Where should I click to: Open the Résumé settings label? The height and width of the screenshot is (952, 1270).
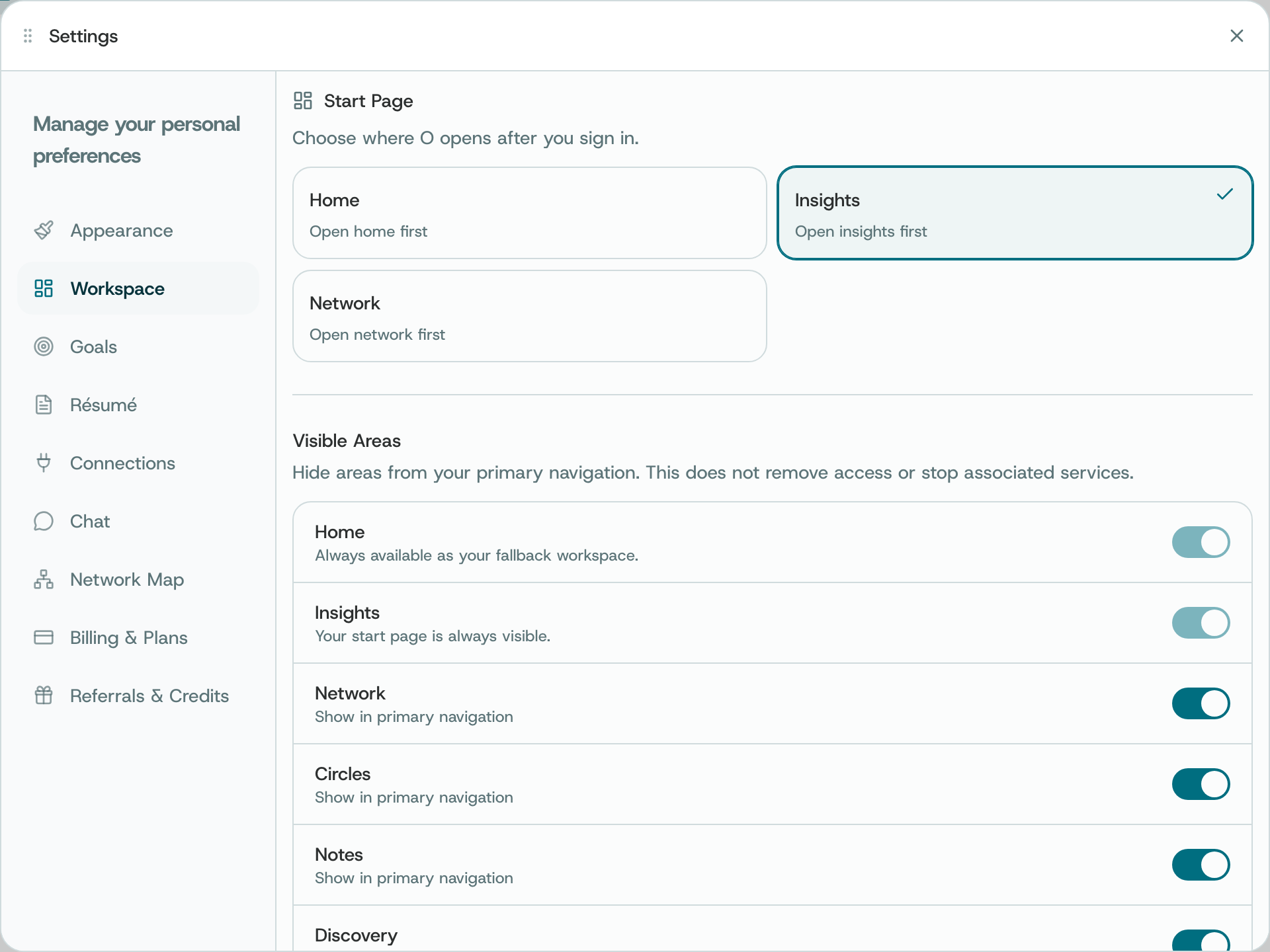104,405
